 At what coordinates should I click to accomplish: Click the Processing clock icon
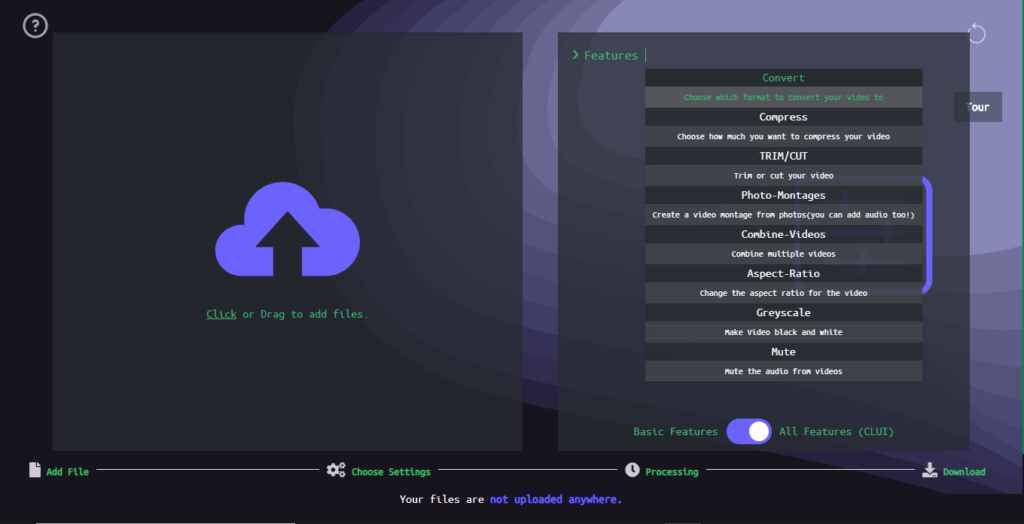tap(632, 470)
